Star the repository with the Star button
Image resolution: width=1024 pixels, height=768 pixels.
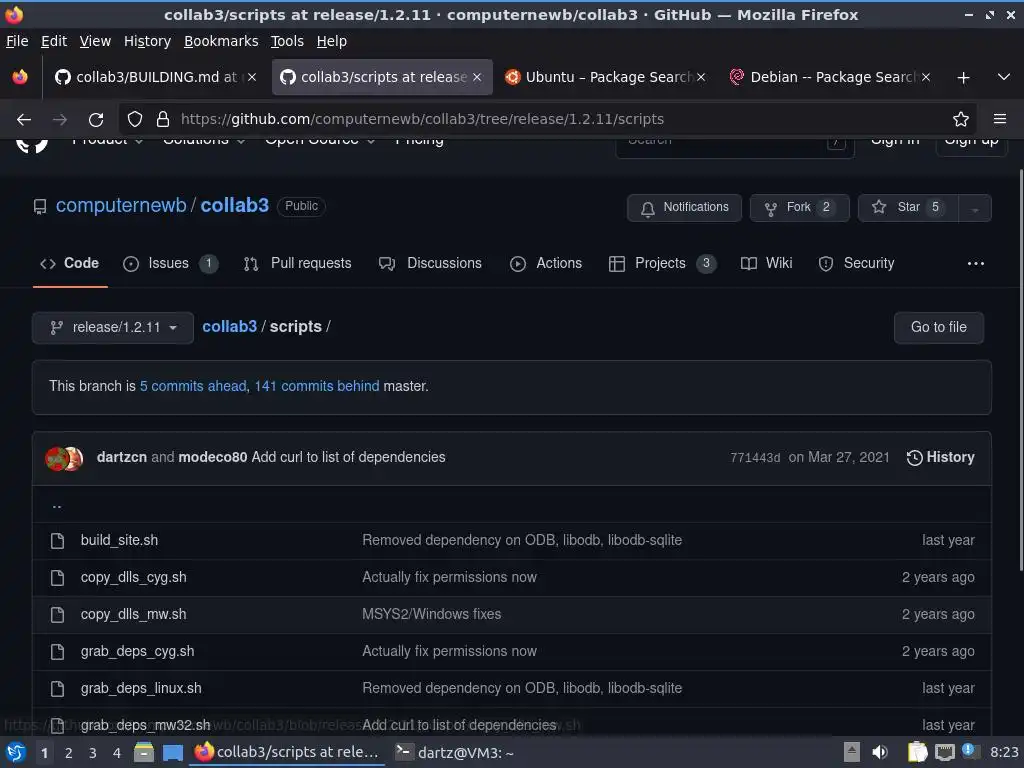[x=908, y=208]
